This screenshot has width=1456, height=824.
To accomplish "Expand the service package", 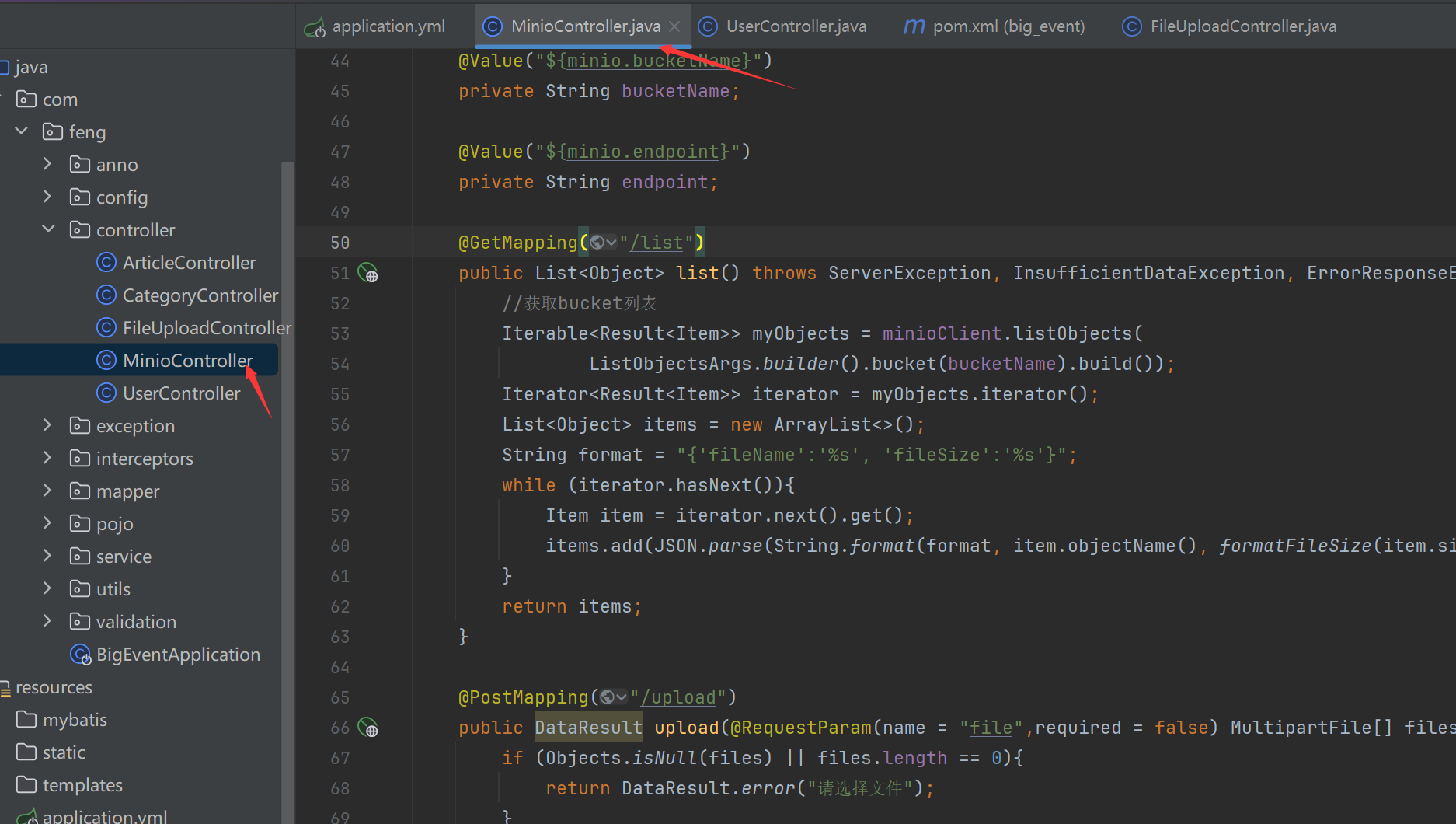I will 47,556.
